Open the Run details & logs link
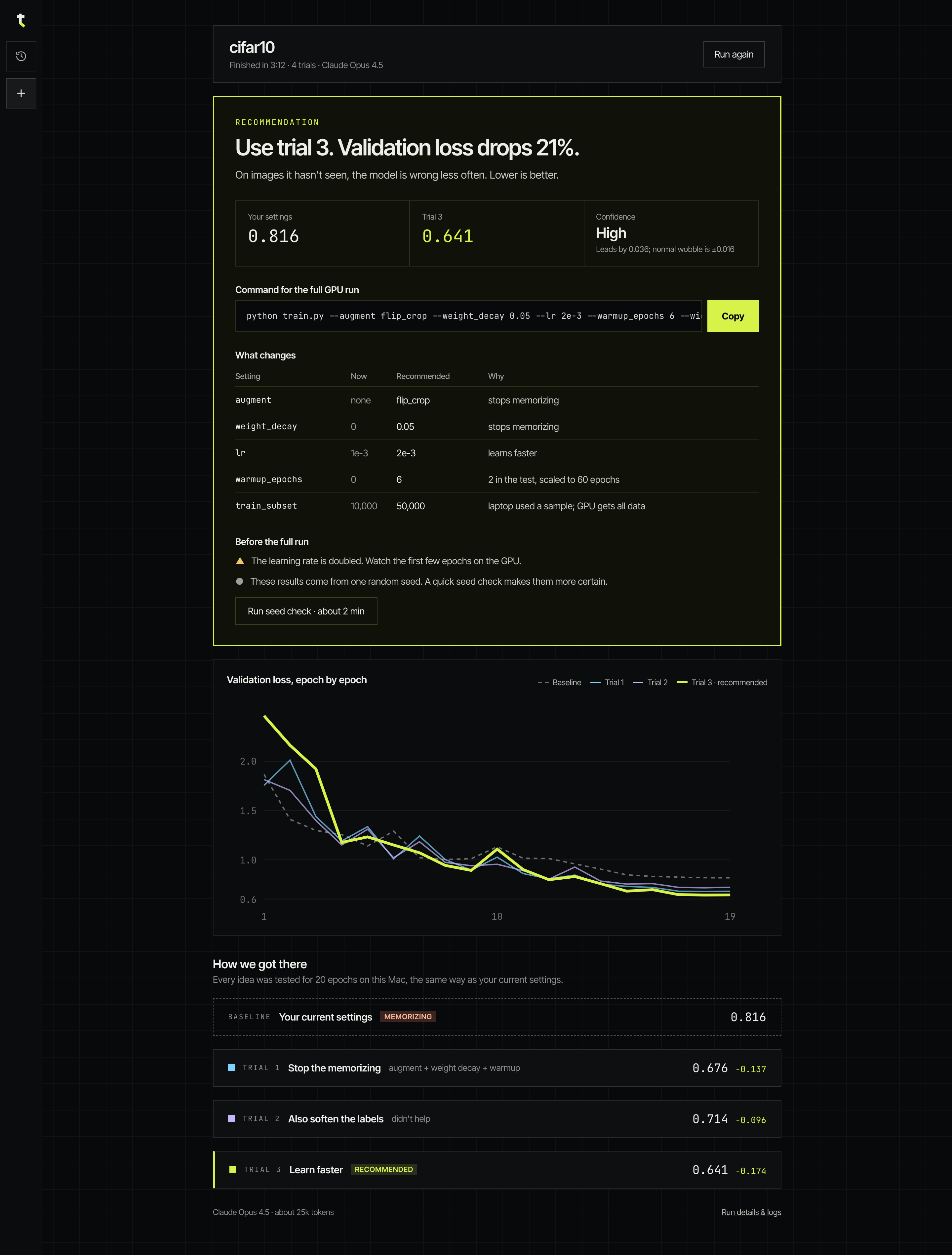Image resolution: width=952 pixels, height=1255 pixels. point(751,1212)
